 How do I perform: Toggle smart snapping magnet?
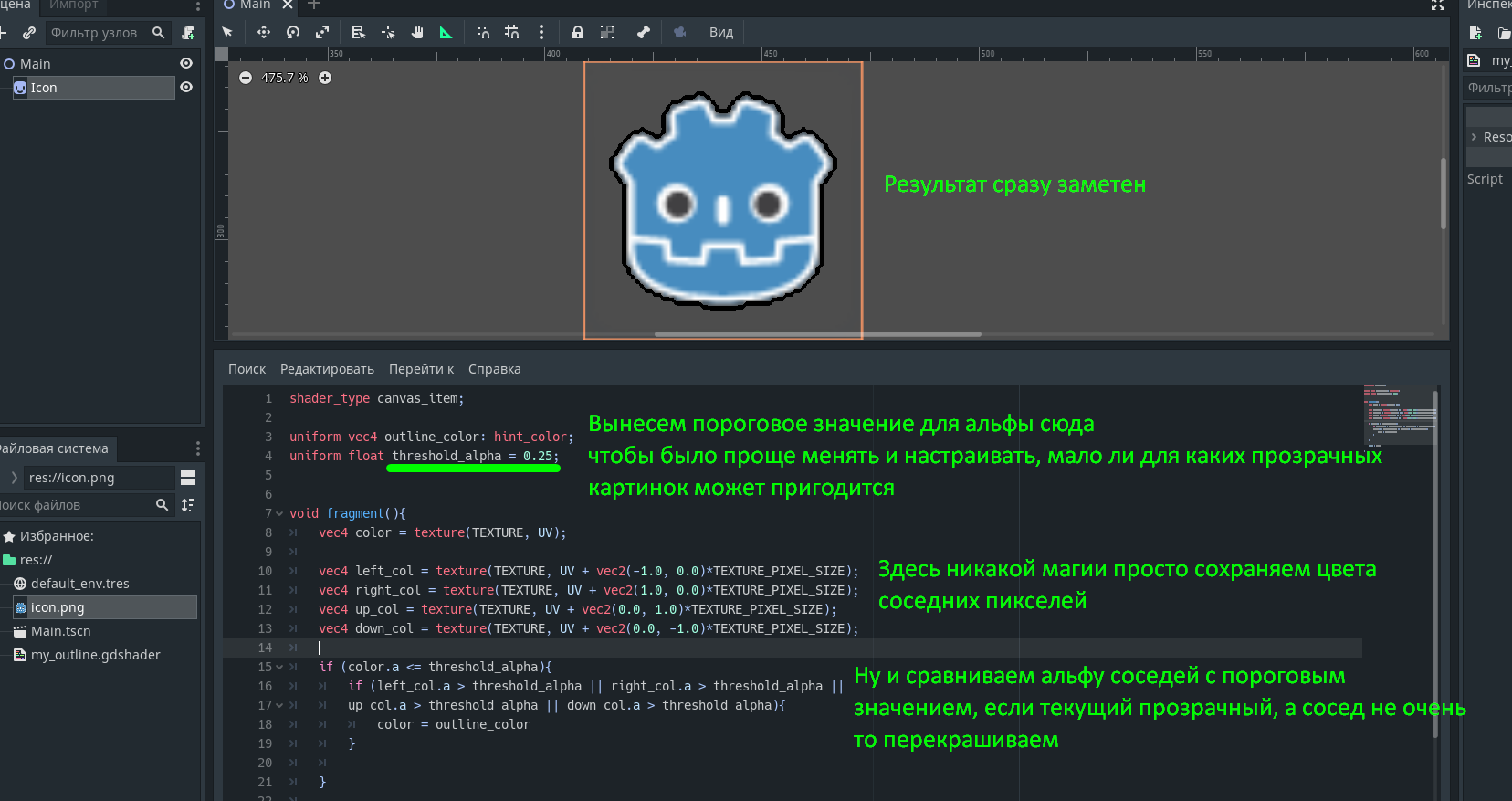coord(483,32)
